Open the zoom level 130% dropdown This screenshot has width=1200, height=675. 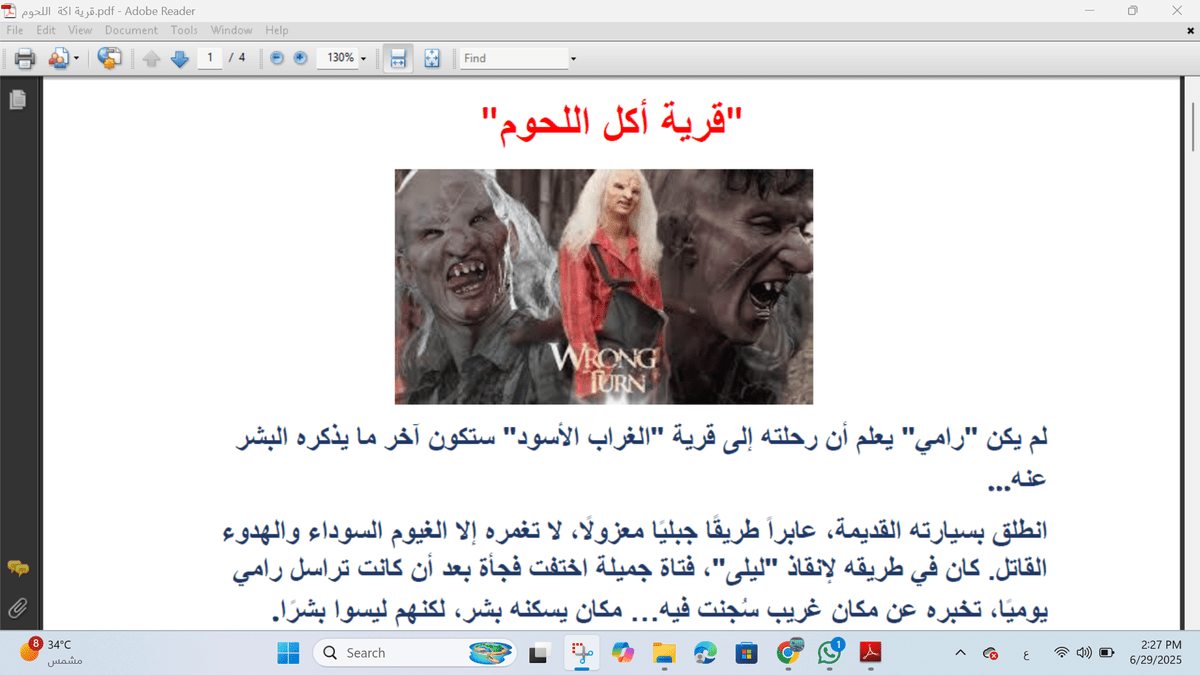[x=342, y=58]
